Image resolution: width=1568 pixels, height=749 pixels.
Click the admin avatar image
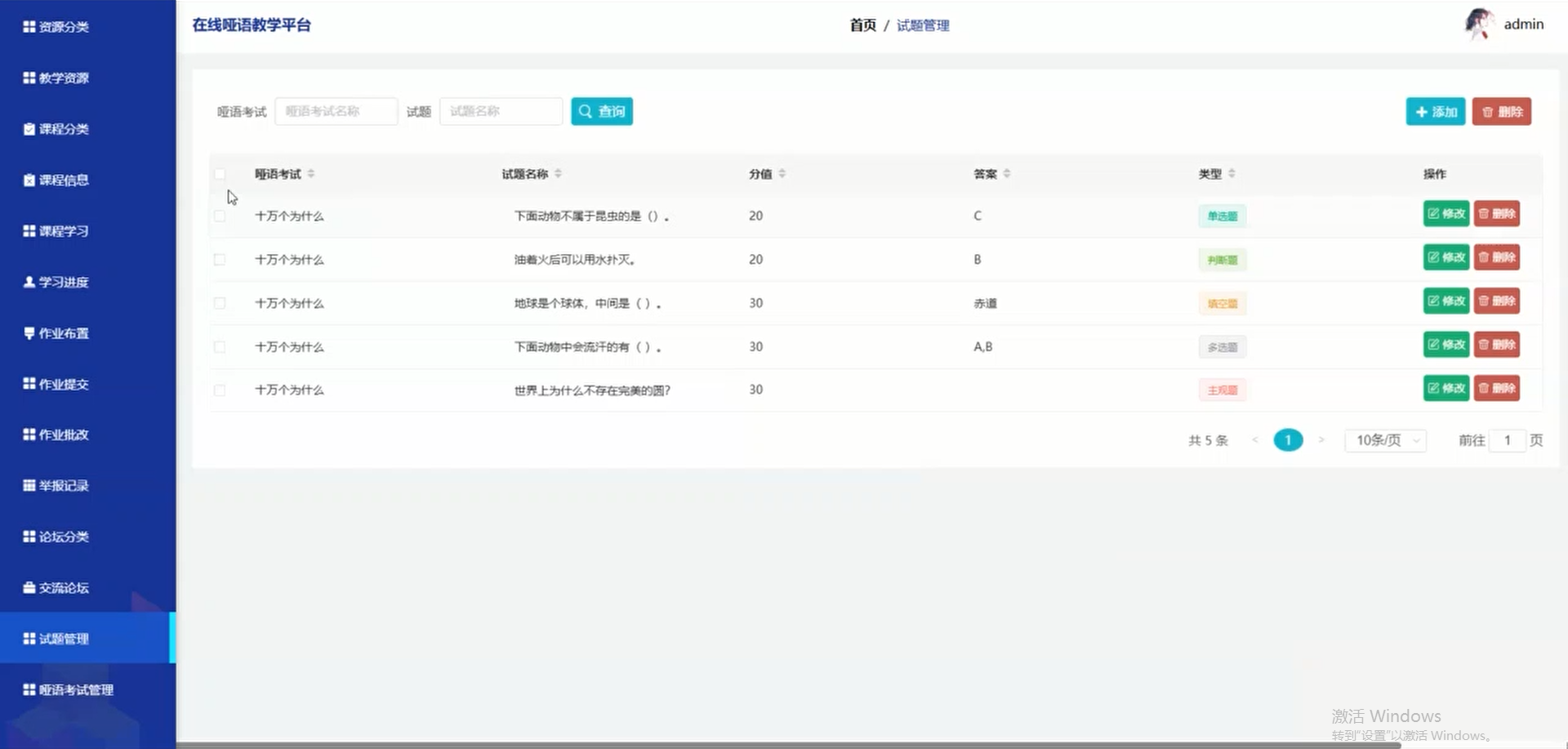[x=1480, y=24]
